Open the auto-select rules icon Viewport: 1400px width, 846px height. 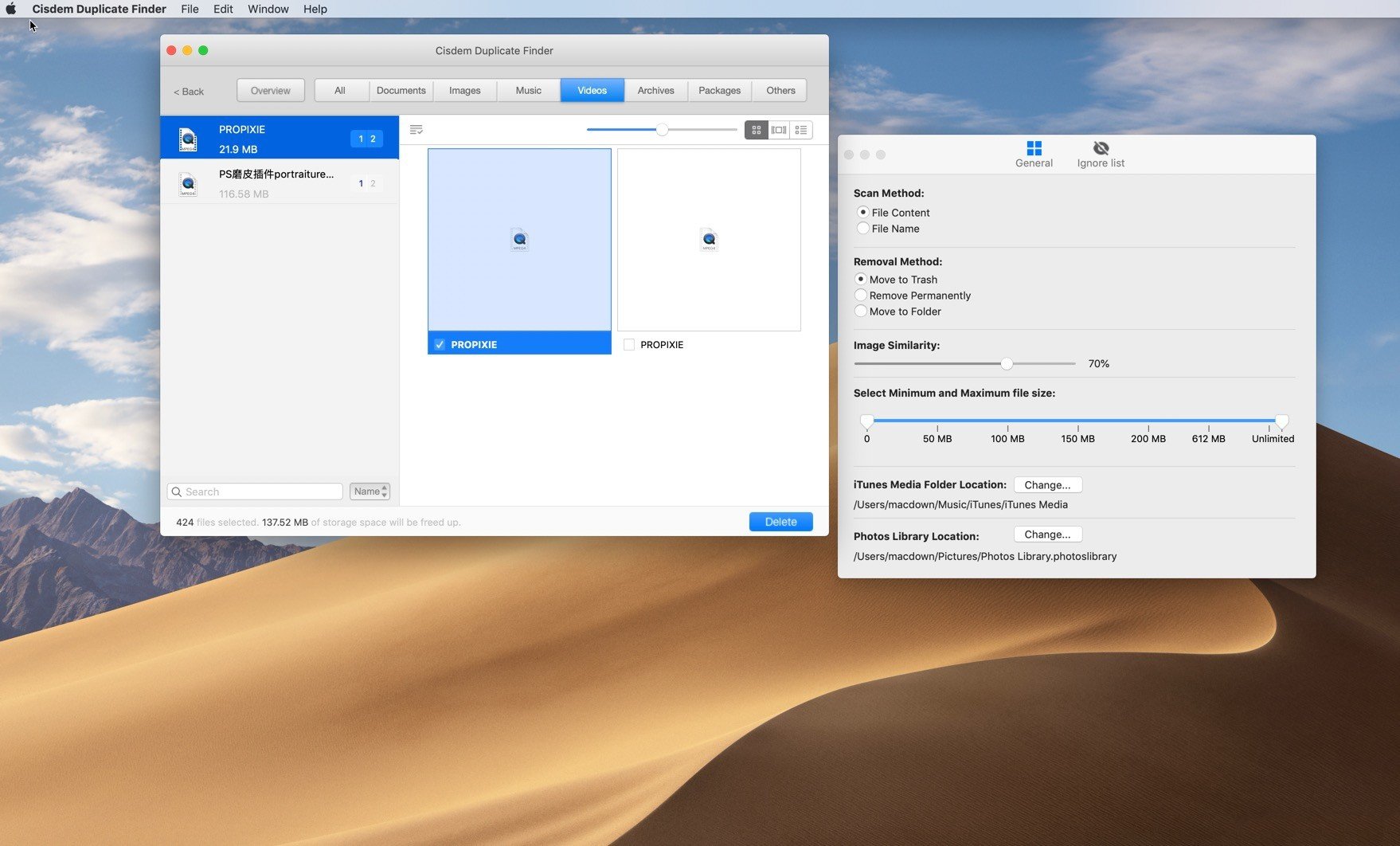[x=416, y=130]
